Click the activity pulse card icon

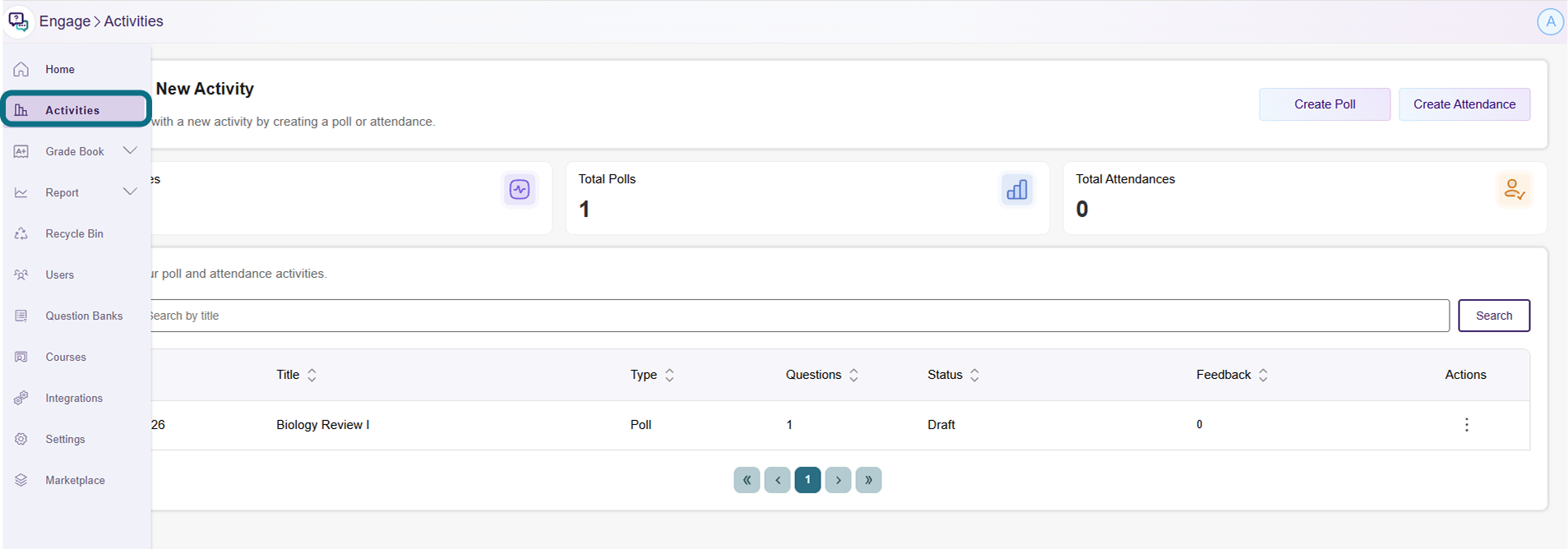pos(520,190)
